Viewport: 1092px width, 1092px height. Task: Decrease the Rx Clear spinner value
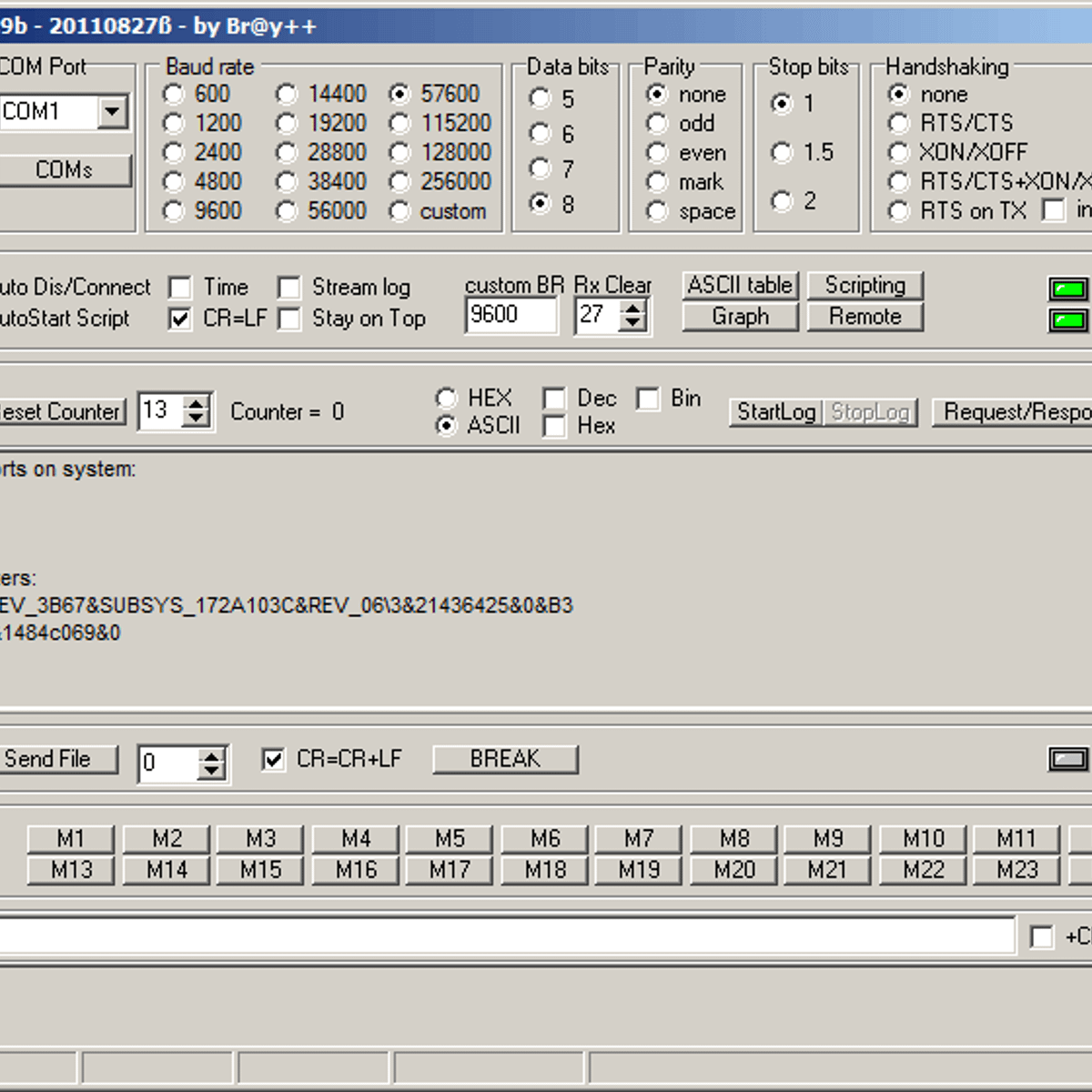click(x=633, y=324)
